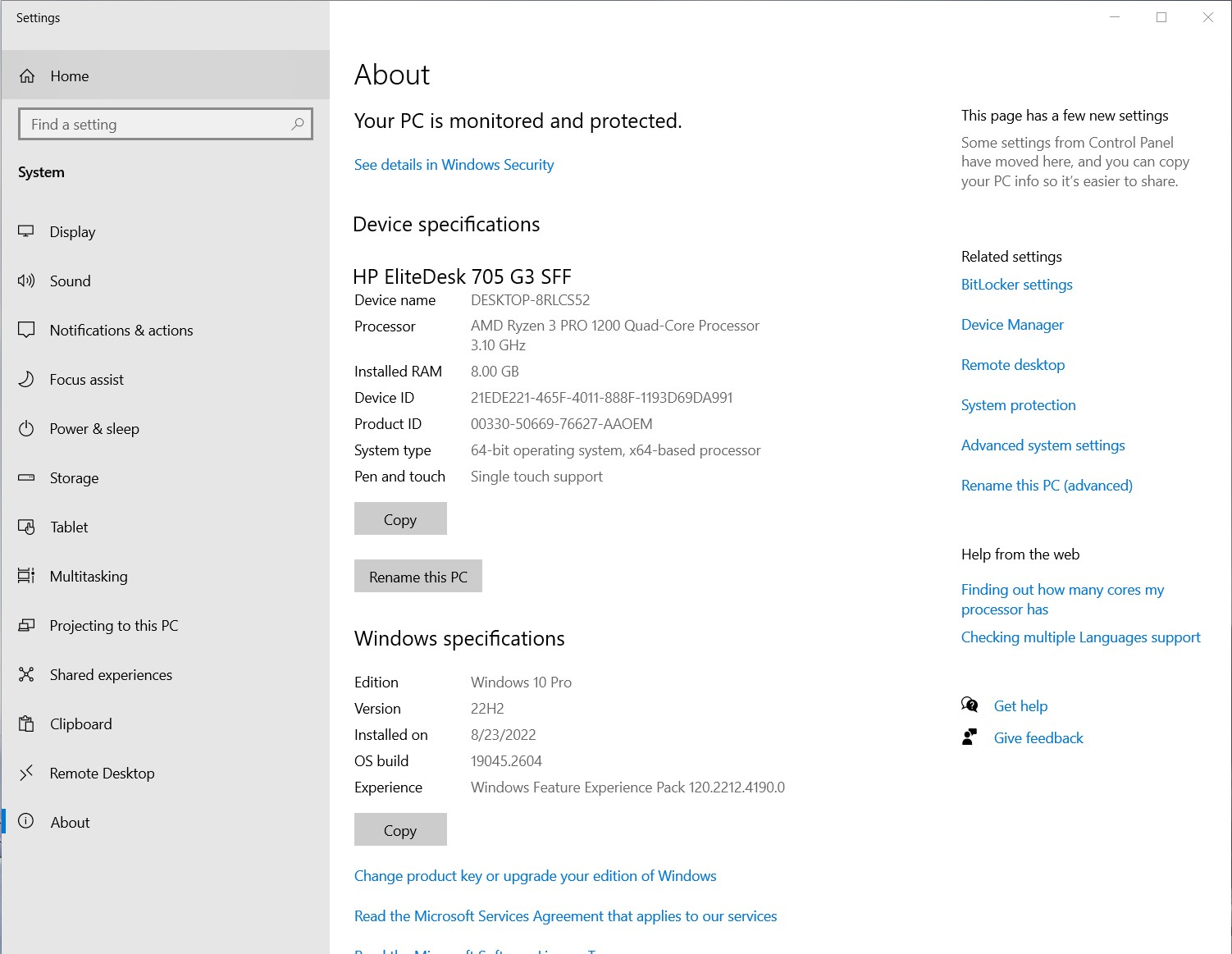Open Advanced system settings link
The height and width of the screenshot is (954, 1232).
(1043, 445)
